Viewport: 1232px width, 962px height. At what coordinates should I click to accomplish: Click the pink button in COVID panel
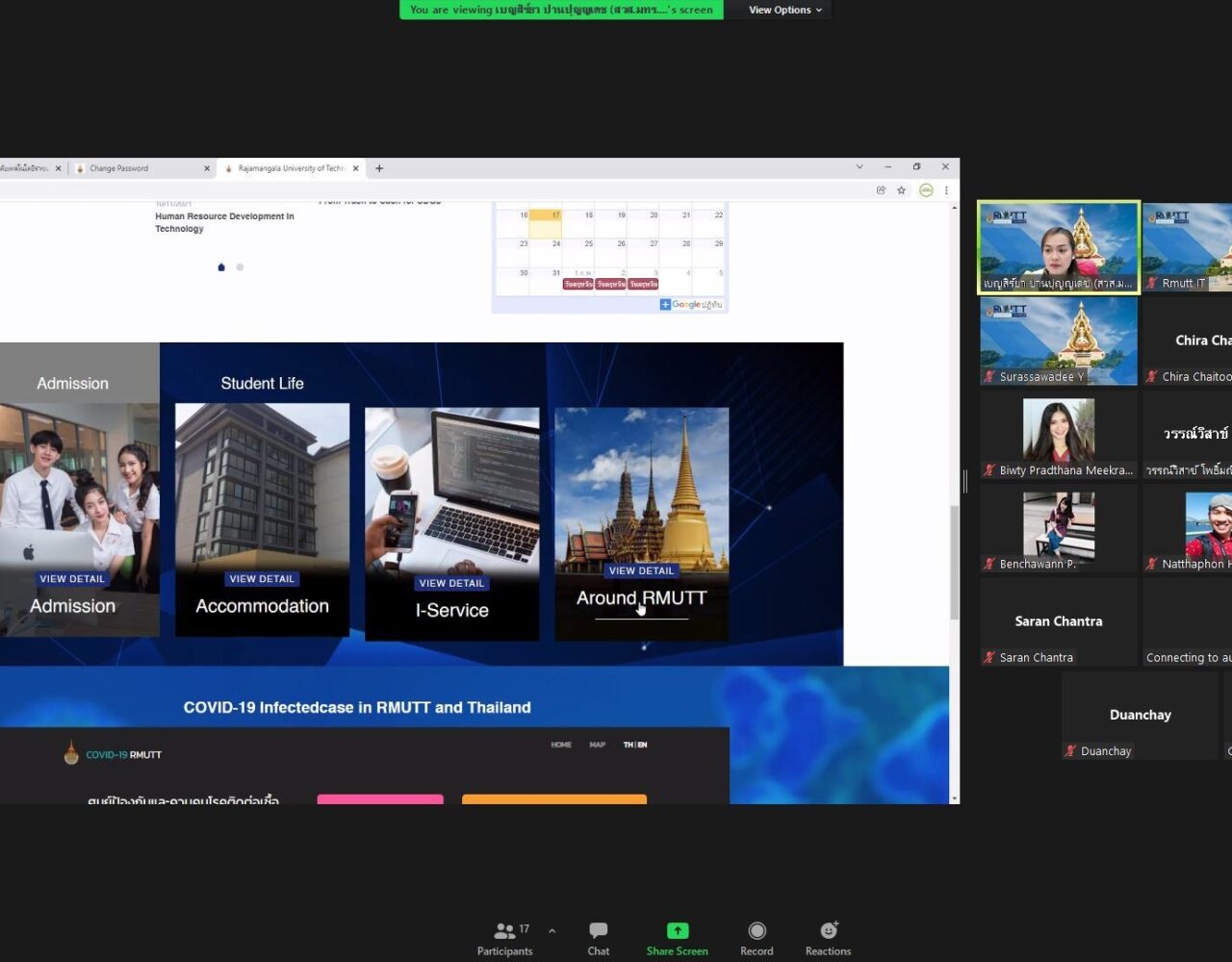[x=380, y=799]
